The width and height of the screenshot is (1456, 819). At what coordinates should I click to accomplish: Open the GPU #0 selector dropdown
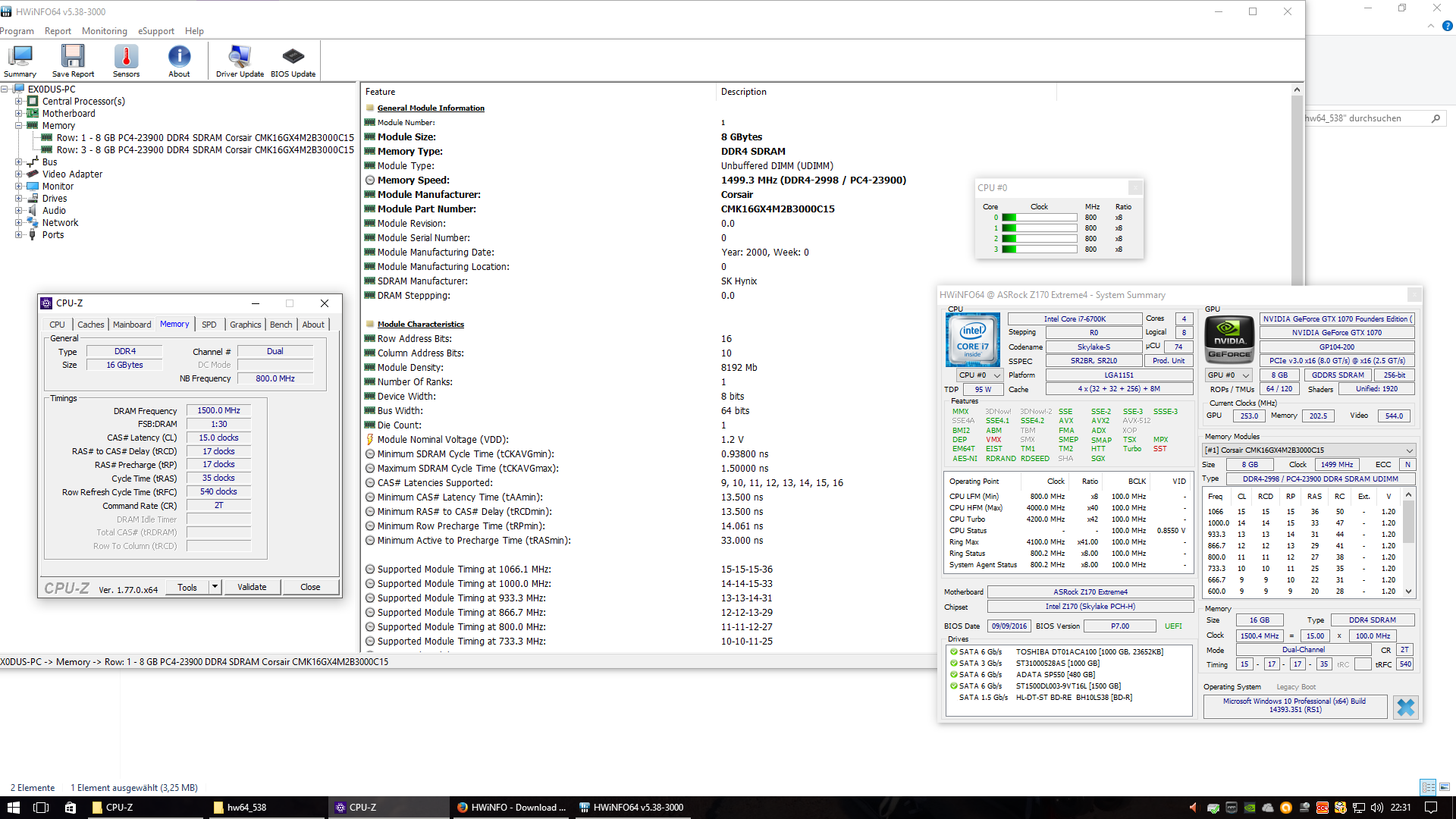(1228, 375)
